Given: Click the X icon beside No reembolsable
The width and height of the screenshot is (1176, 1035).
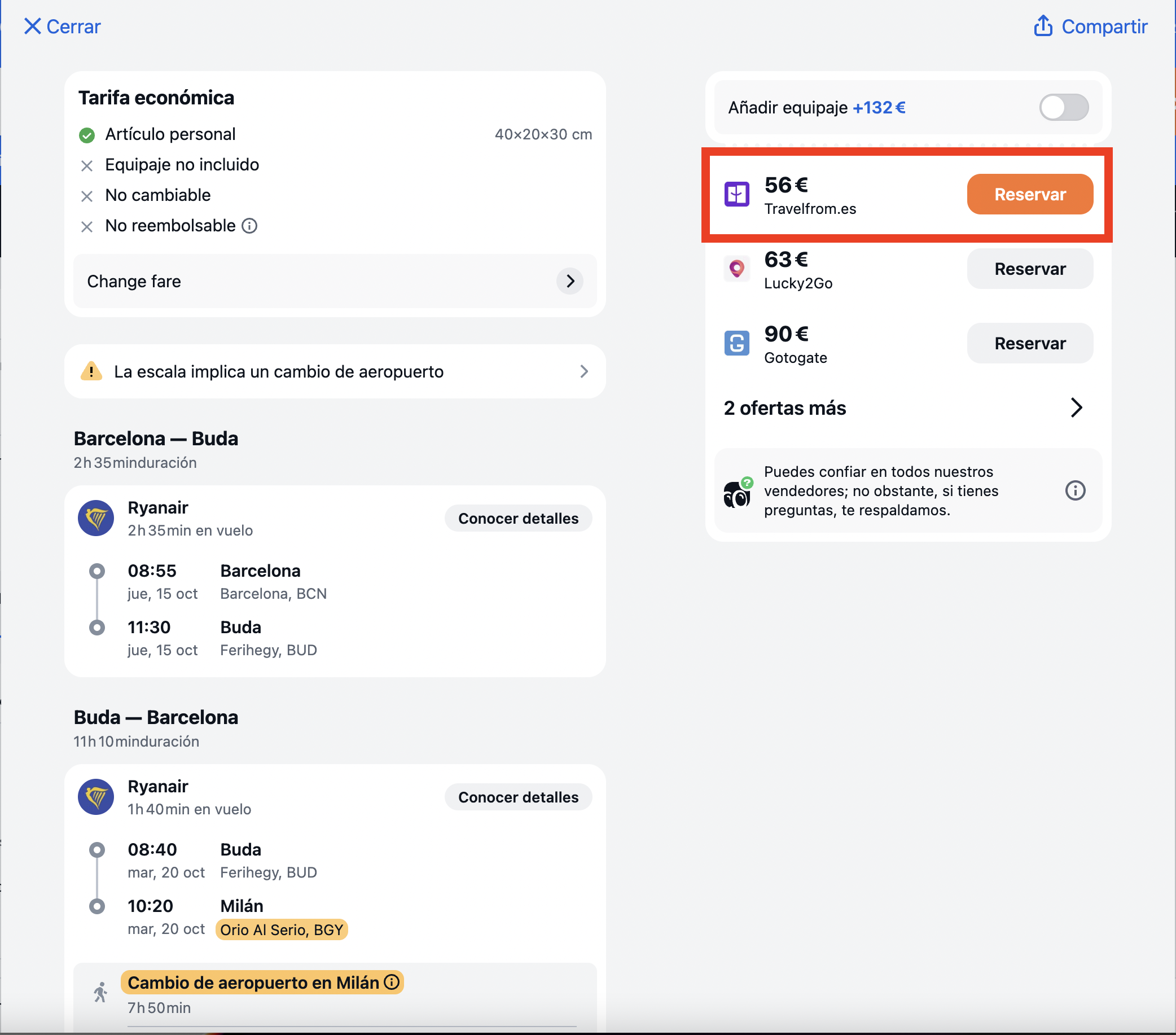Looking at the screenshot, I should [87, 227].
